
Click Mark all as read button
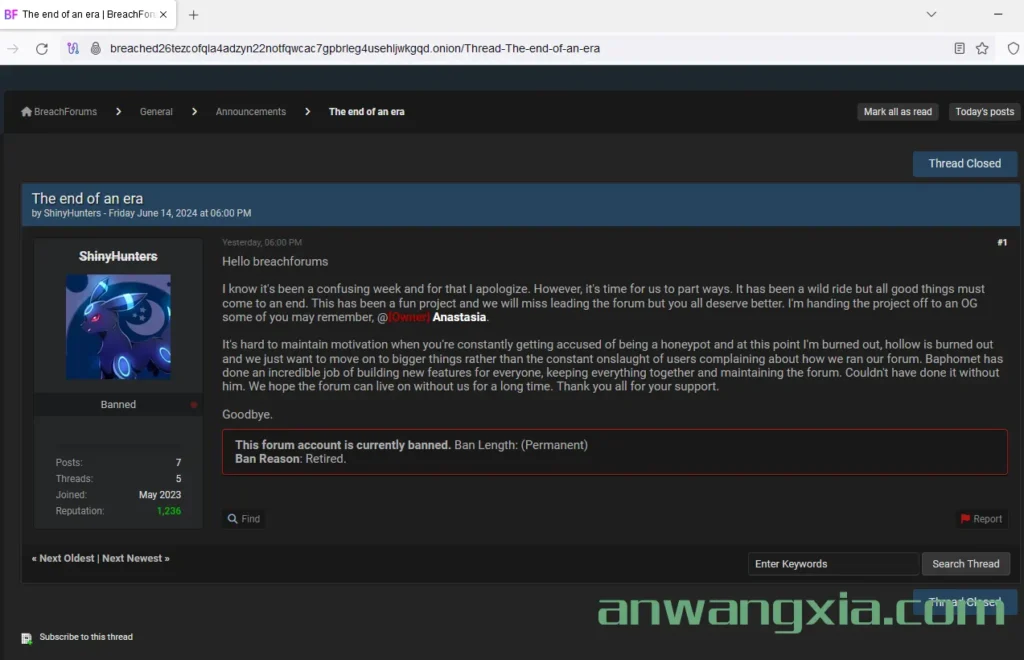tap(897, 112)
